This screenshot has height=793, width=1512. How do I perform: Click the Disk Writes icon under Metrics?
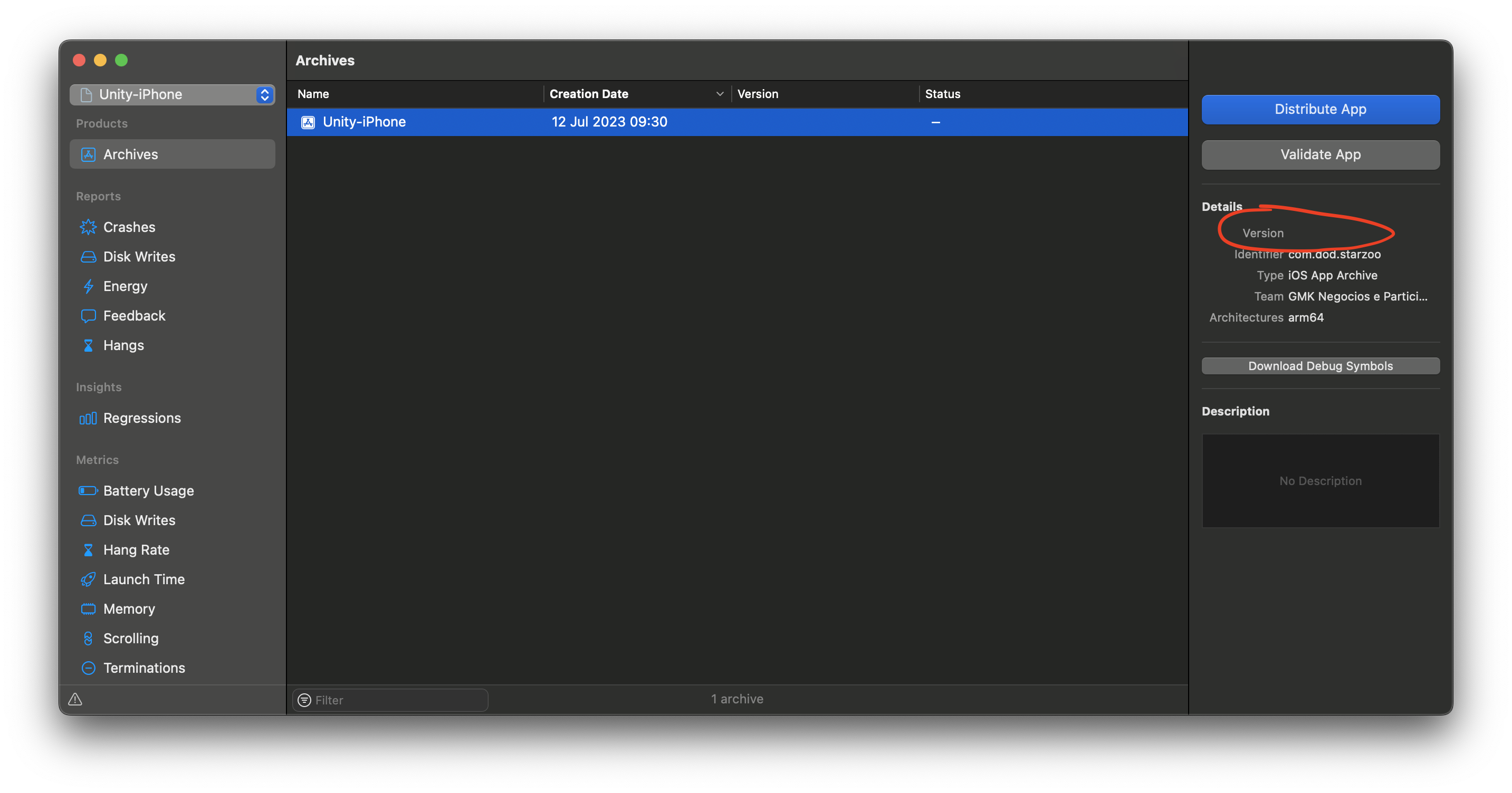[x=88, y=520]
